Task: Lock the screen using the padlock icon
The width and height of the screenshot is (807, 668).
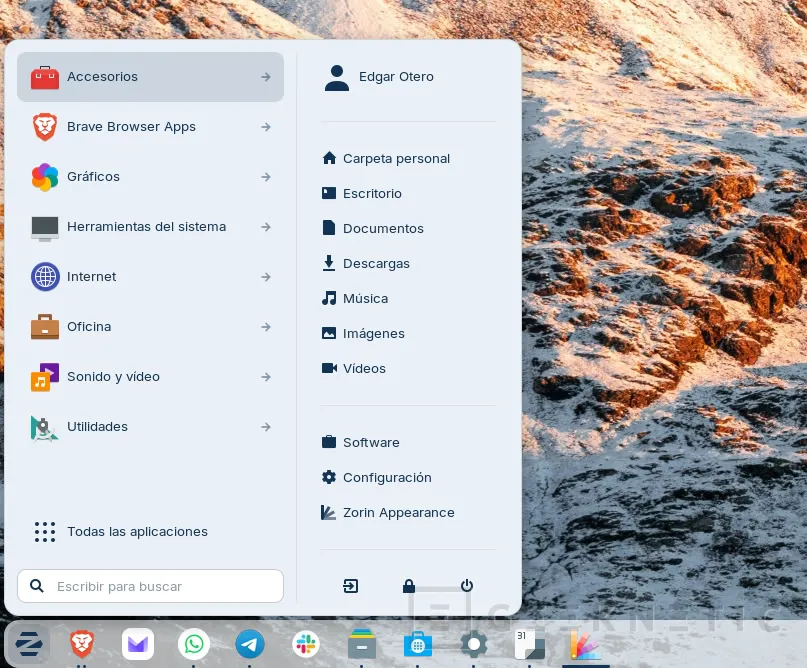Action: [x=409, y=586]
